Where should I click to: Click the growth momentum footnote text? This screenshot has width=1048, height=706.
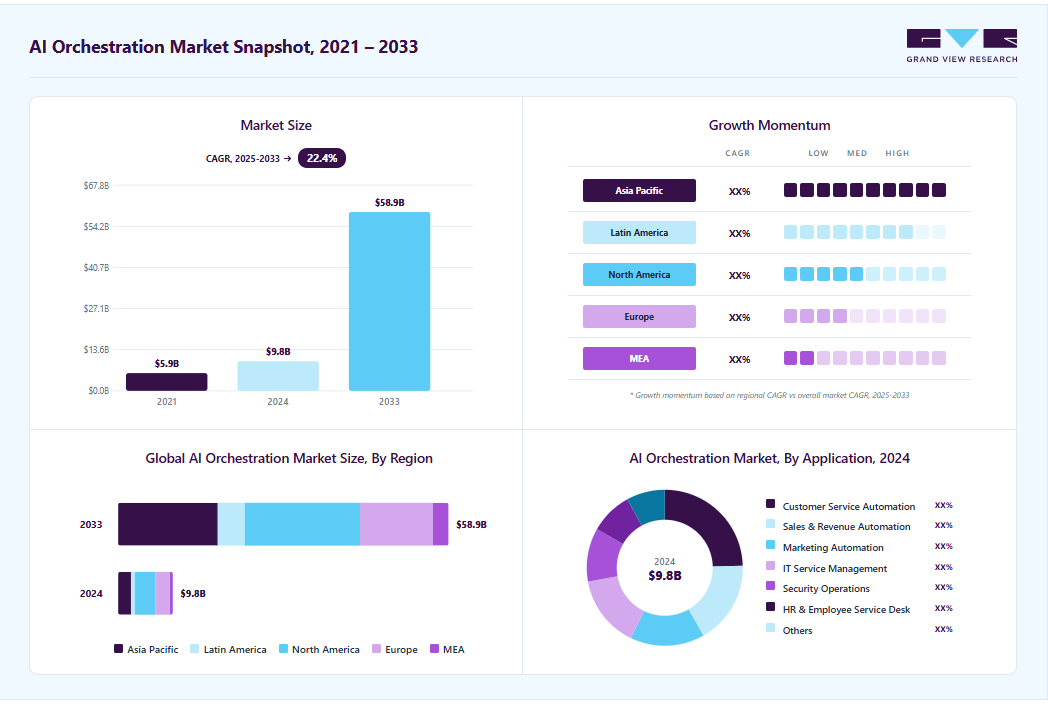coord(769,395)
